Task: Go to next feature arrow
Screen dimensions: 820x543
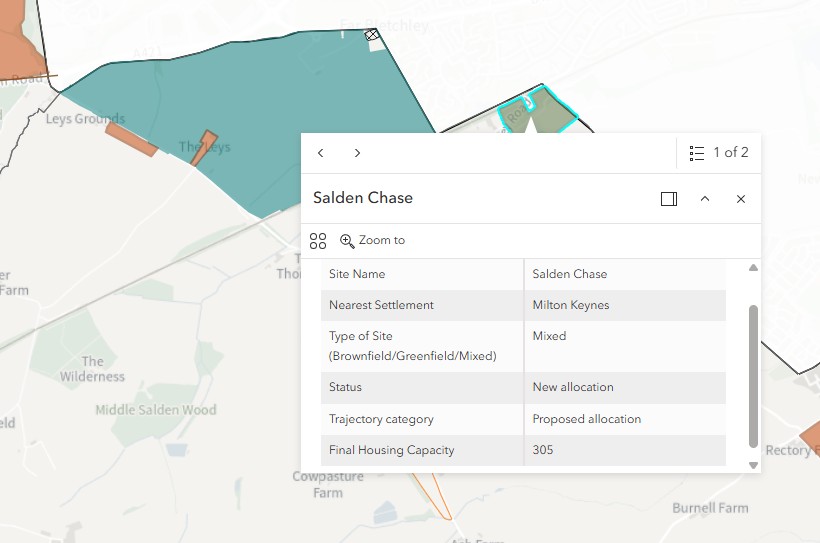Action: pos(357,153)
